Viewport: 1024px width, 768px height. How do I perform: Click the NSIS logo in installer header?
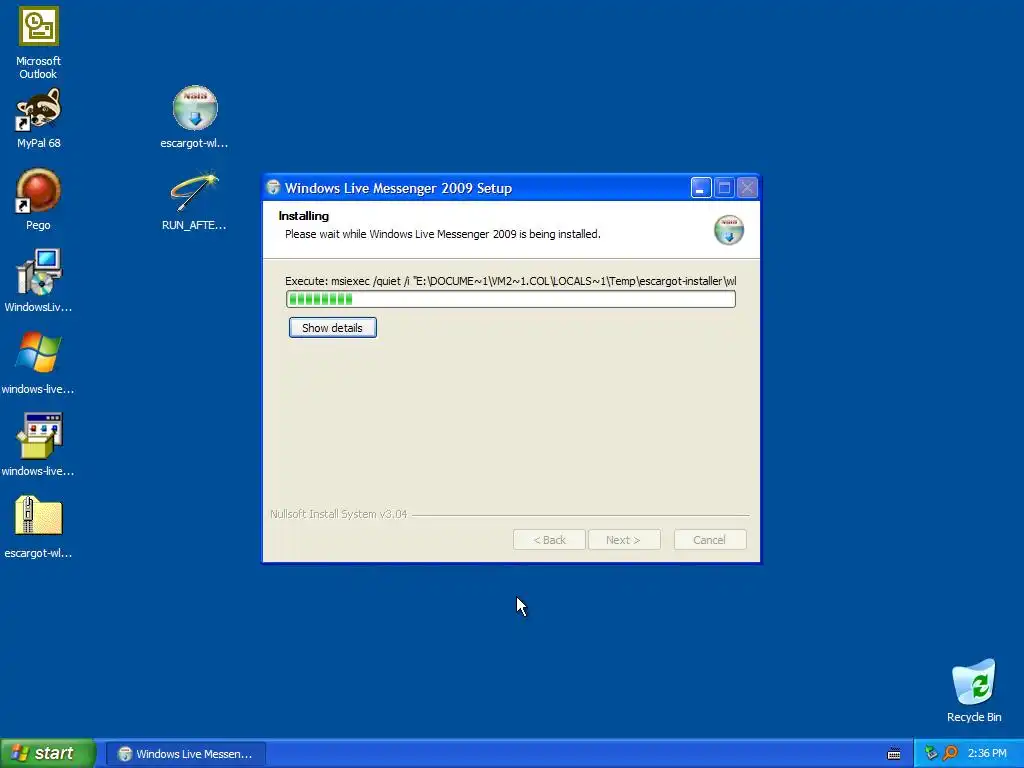(x=729, y=230)
